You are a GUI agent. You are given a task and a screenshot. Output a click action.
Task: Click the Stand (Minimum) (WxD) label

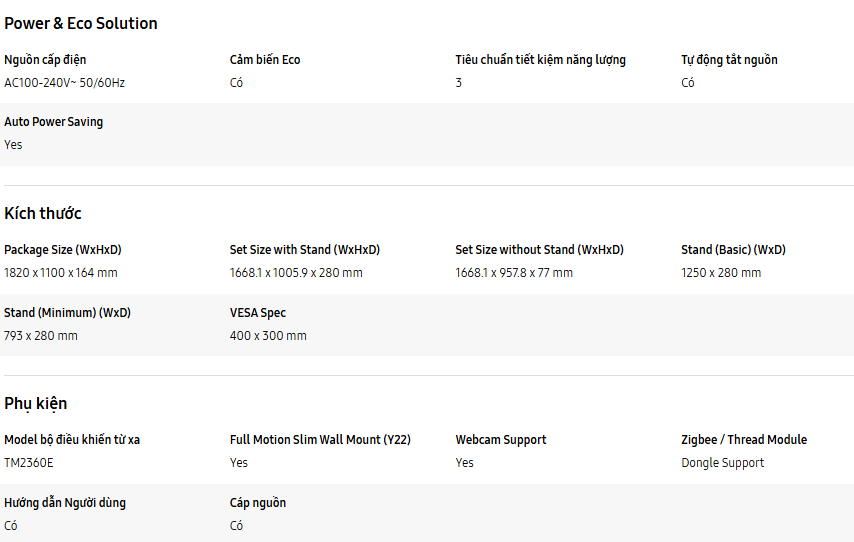67,313
